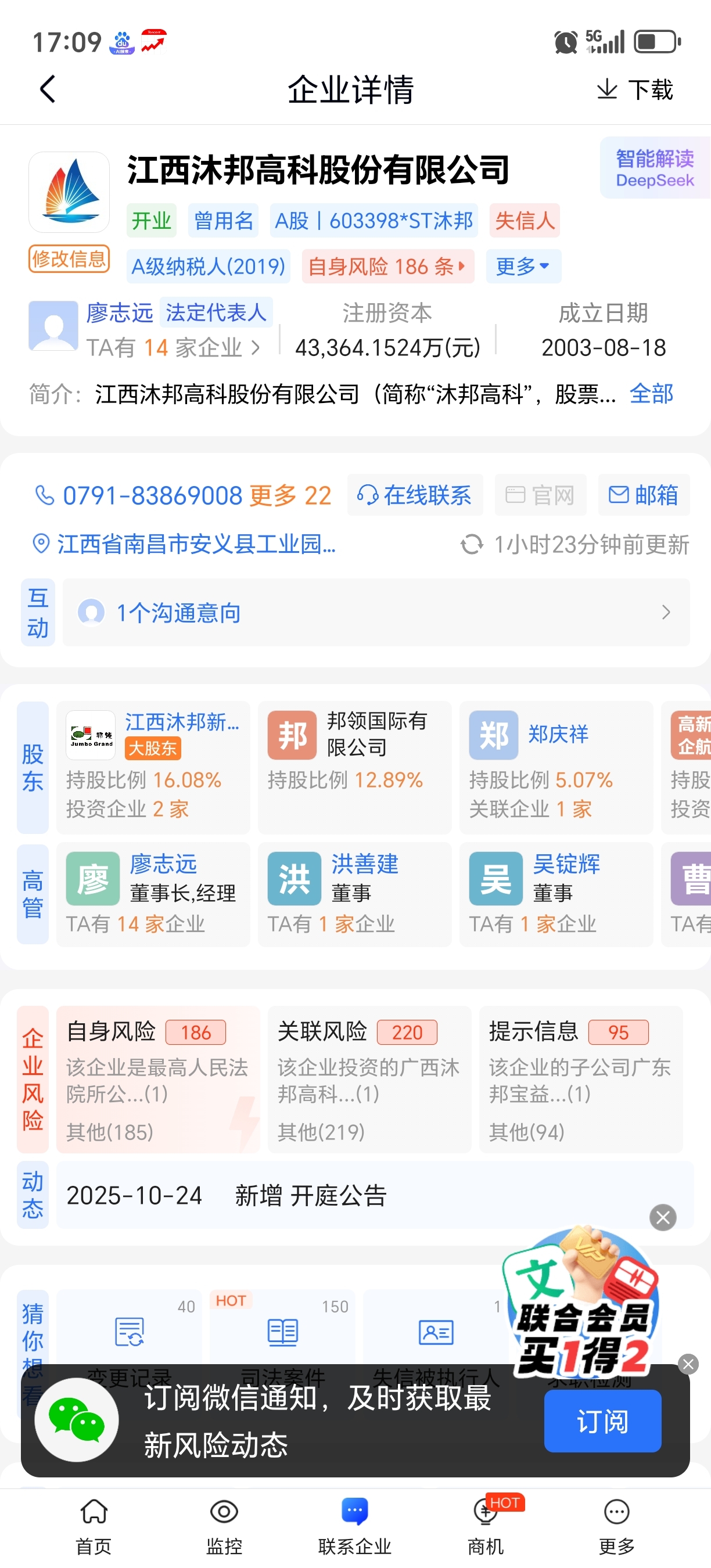Open 失信被执行人 ID card icon

[436, 1333]
